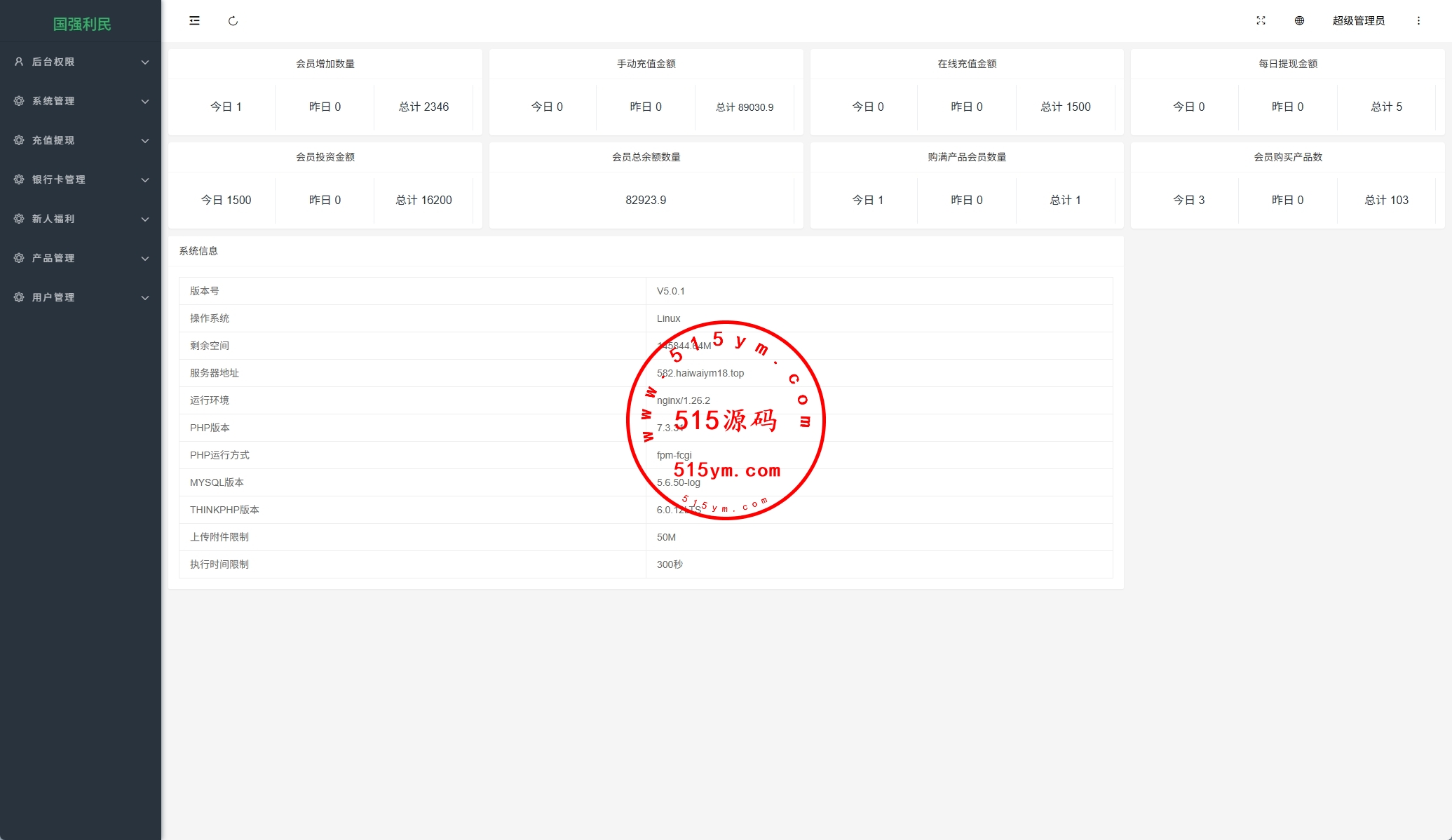Viewport: 1452px width, 840px height.
Task: Open the 充值提现 sidebar menu
Action: click(x=53, y=140)
